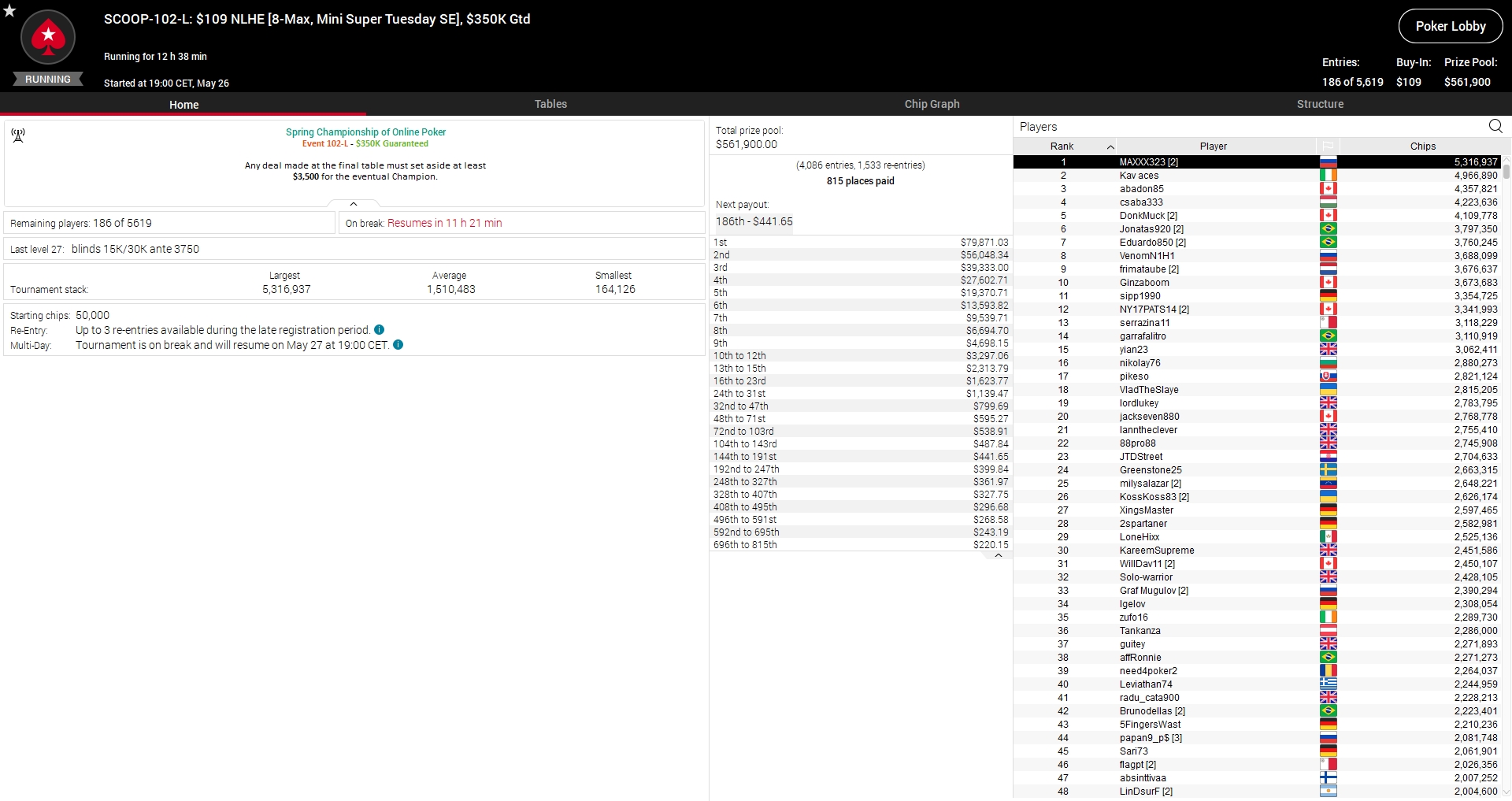The height and width of the screenshot is (801, 1512).
Task: Click absinttivaa's Finland flag icon
Action: click(1328, 778)
